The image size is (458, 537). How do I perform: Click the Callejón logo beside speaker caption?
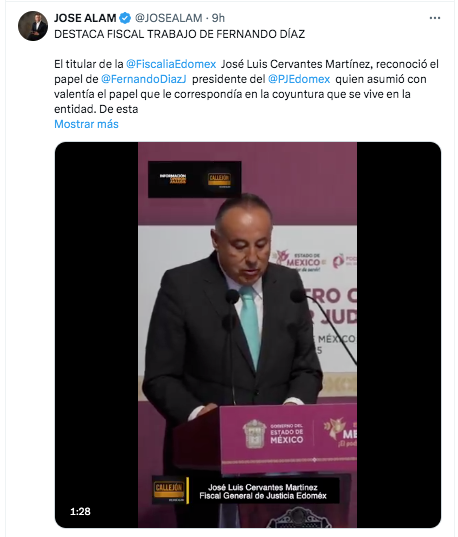click(170, 490)
